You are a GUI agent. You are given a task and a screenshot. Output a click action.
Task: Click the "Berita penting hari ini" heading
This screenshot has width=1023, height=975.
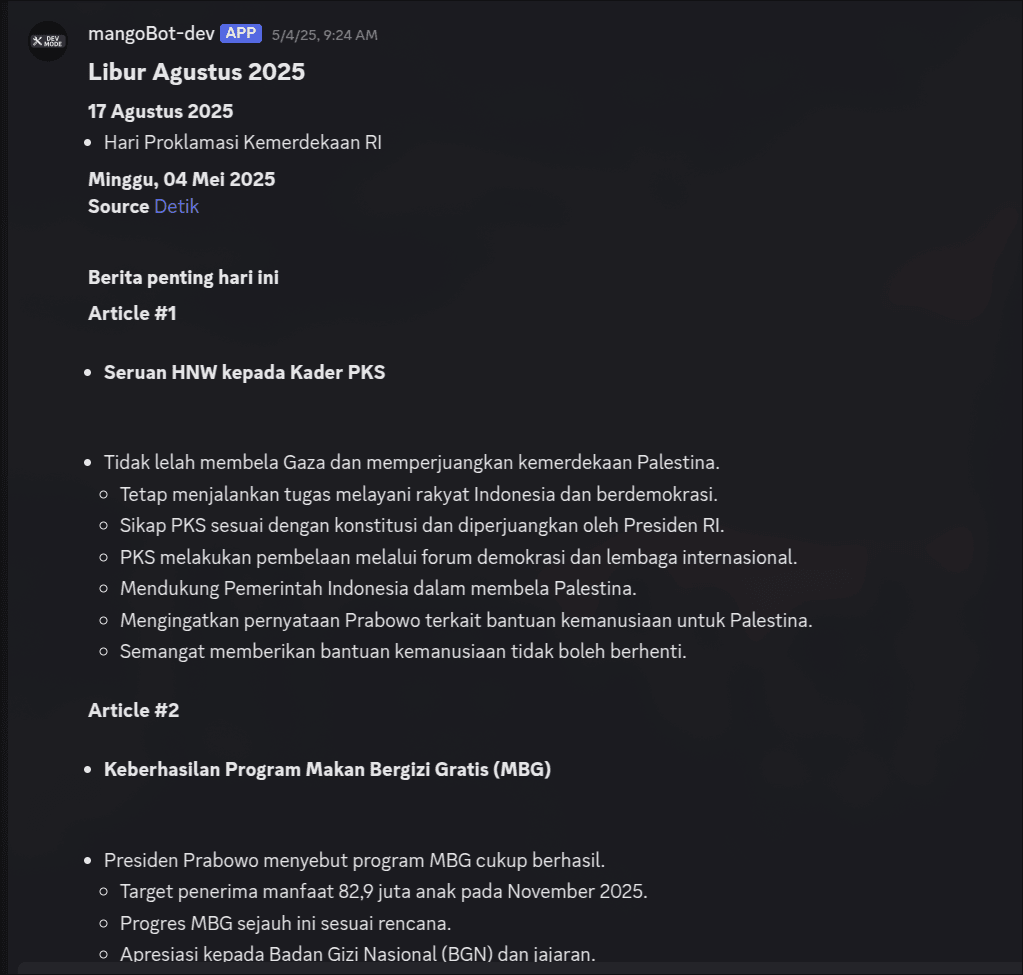[183, 278]
